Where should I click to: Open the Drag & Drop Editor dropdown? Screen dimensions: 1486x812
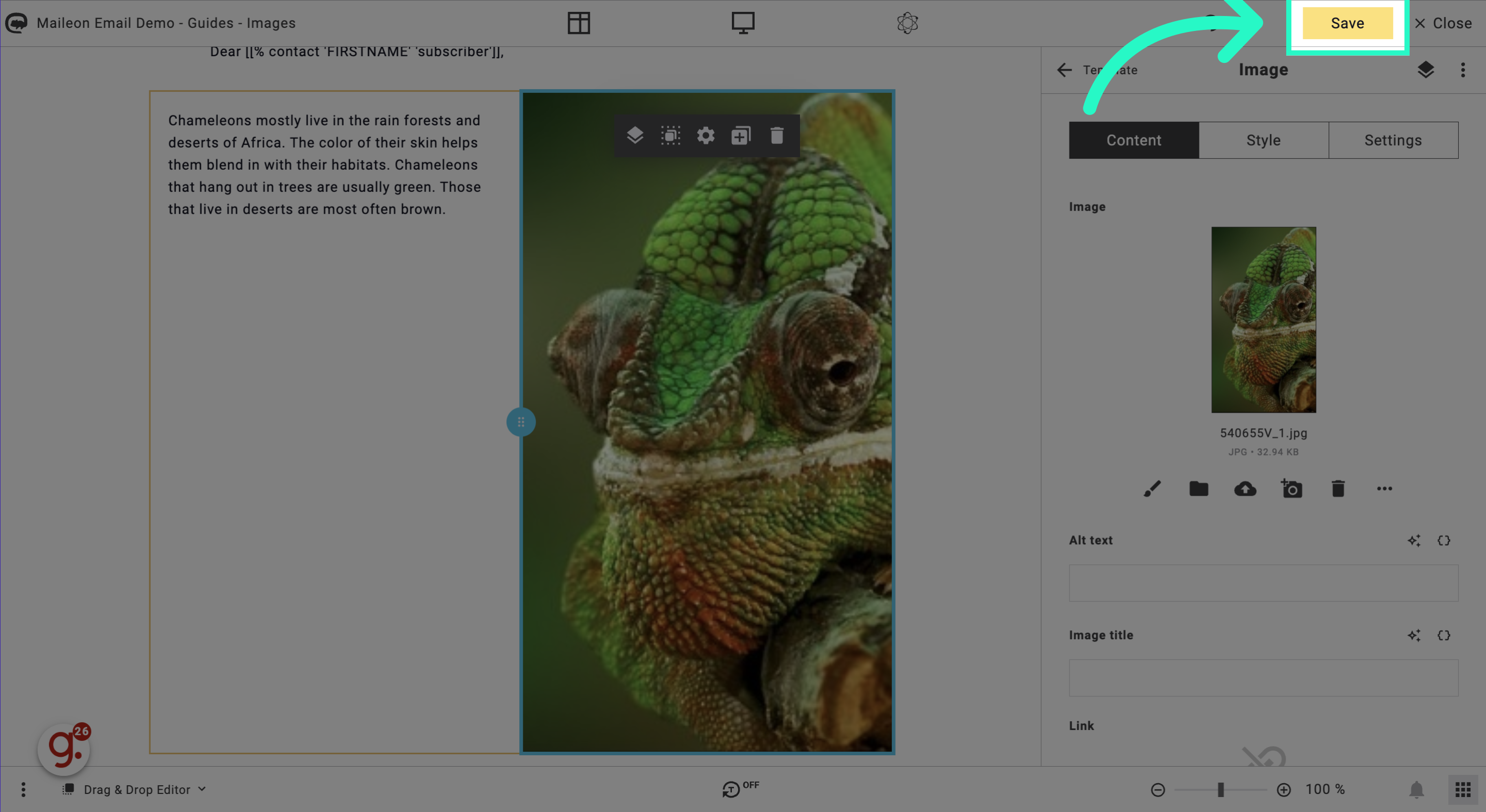pyautogui.click(x=134, y=789)
